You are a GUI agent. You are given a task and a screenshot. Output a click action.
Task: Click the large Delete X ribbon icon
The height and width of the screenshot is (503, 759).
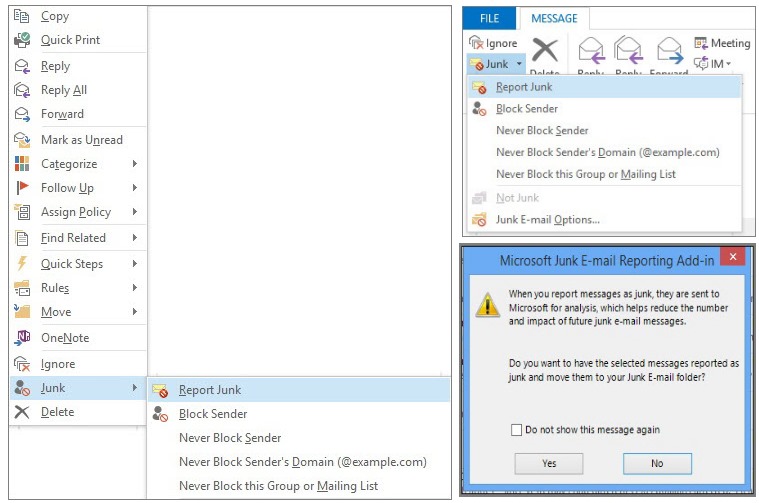[545, 50]
